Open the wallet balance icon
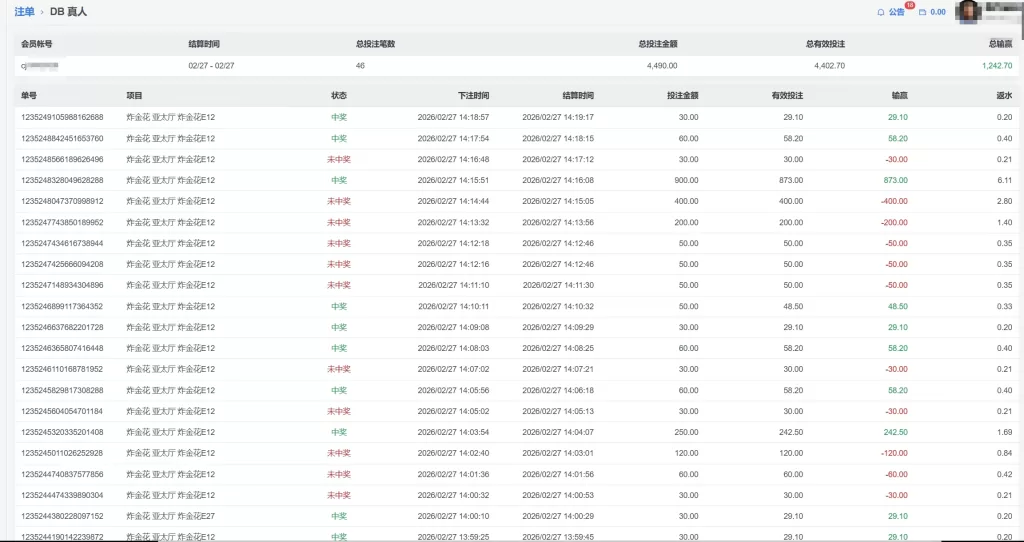The width and height of the screenshot is (1024, 542). pos(922,12)
